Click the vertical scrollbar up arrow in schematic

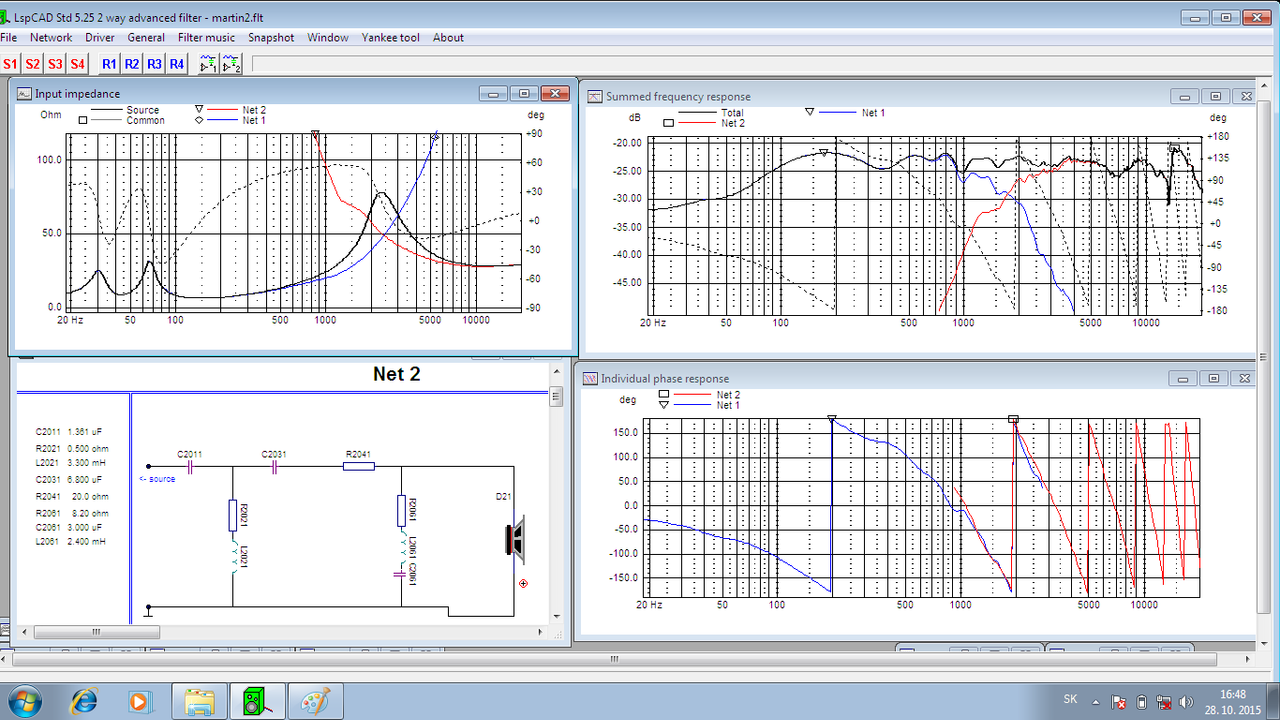[557, 371]
